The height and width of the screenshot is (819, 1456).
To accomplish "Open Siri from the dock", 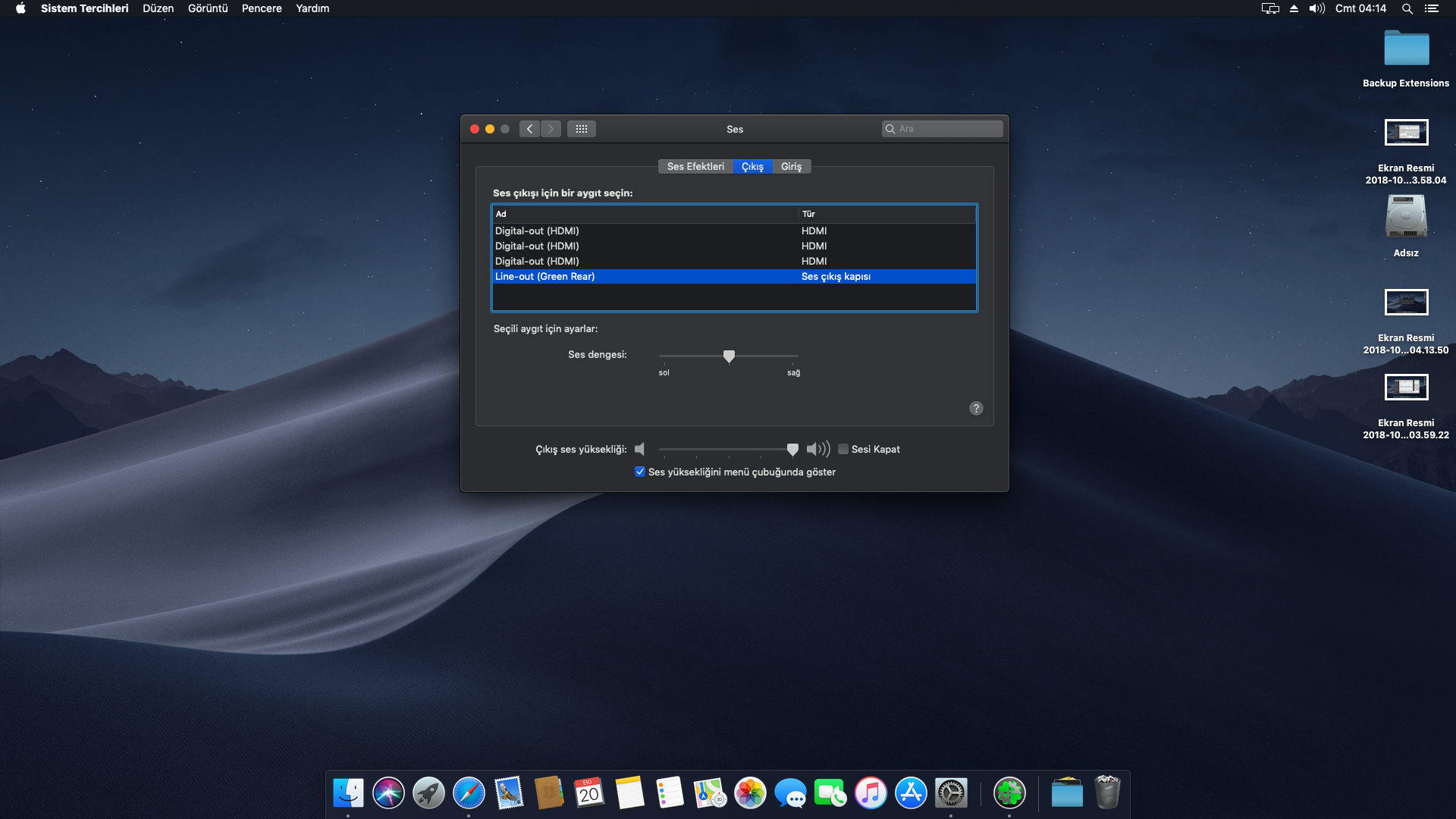I will 388,793.
